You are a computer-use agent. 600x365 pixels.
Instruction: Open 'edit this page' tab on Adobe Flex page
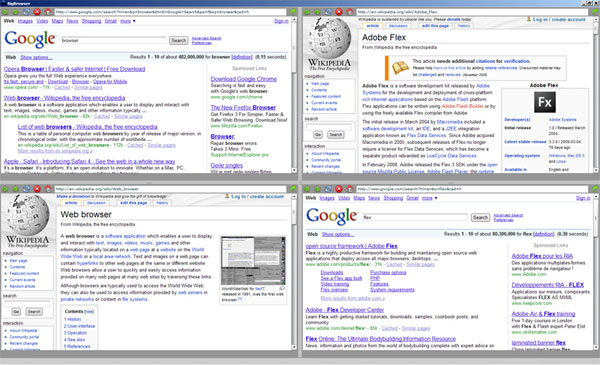pyautogui.click(x=435, y=26)
